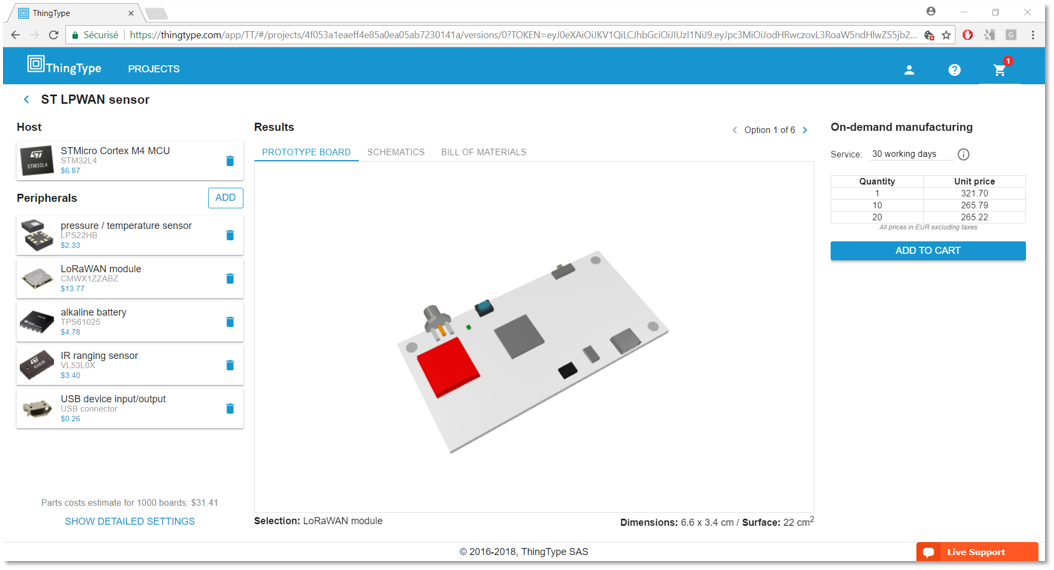The height and width of the screenshot is (570, 1054).
Task: Switch to the Schematics tab
Action: pos(396,152)
